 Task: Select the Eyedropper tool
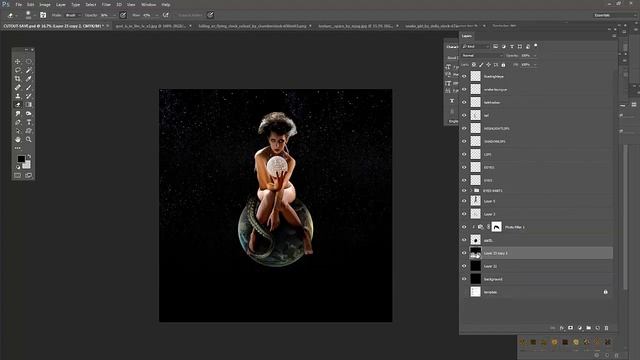point(29,79)
